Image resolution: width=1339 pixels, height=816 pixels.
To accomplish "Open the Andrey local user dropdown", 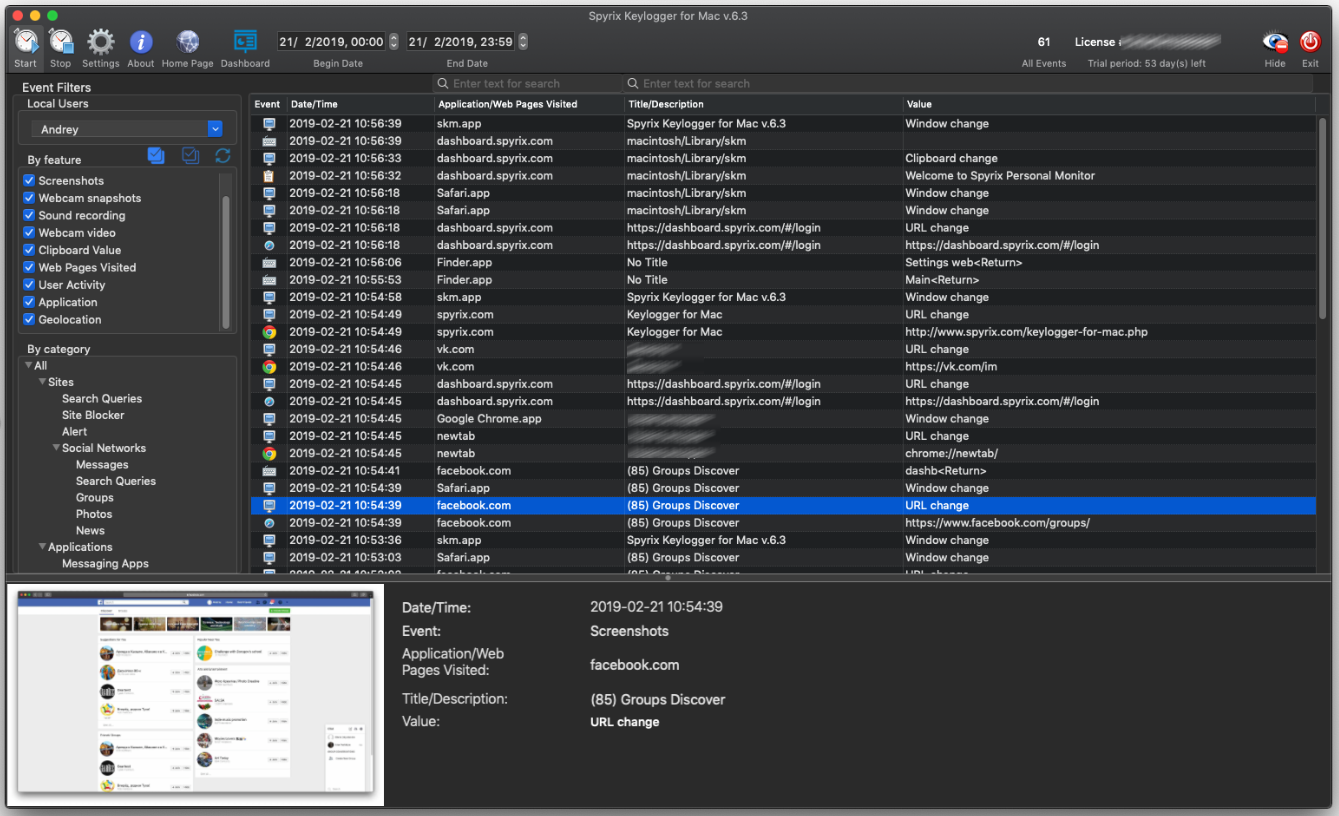I will 126,129.
